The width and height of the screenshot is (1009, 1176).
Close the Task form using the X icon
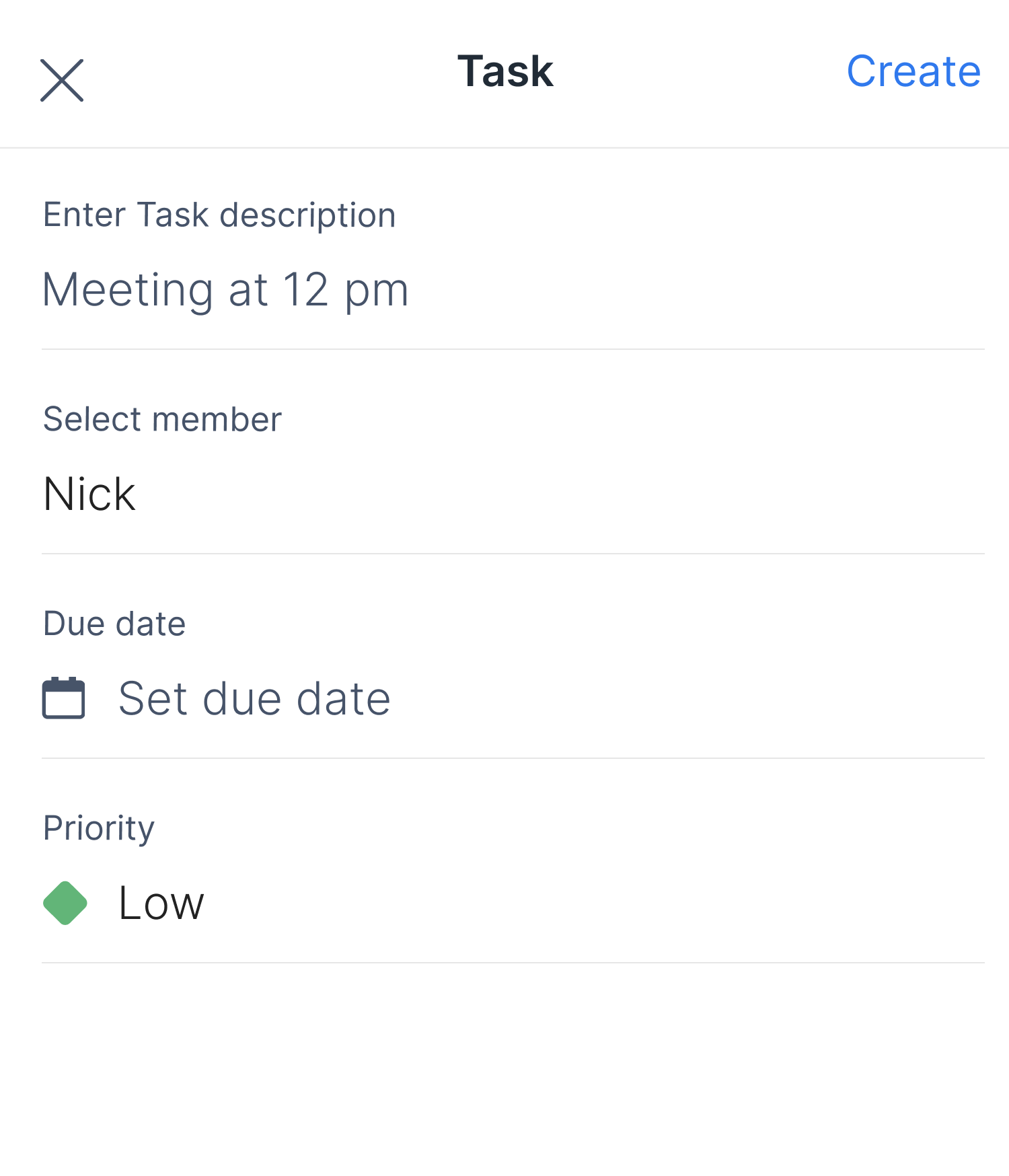(62, 81)
